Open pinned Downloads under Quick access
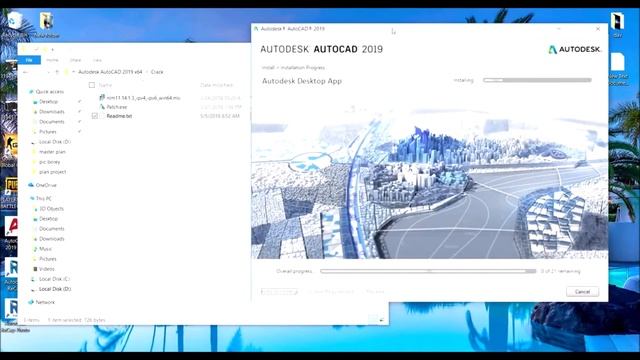 pyautogui.click(x=51, y=111)
